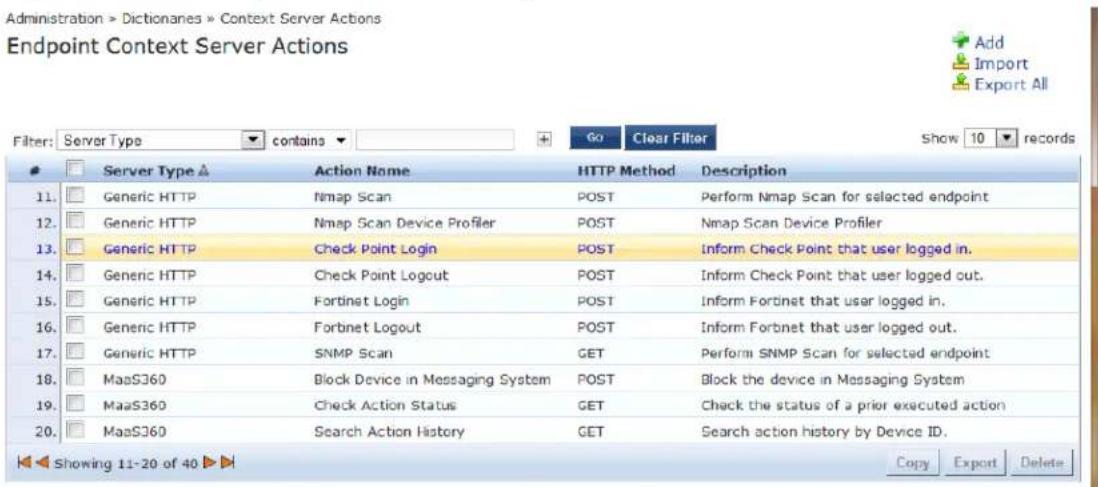
Task: Open the Server Type filter field dropdown
Action: [x=160, y=139]
